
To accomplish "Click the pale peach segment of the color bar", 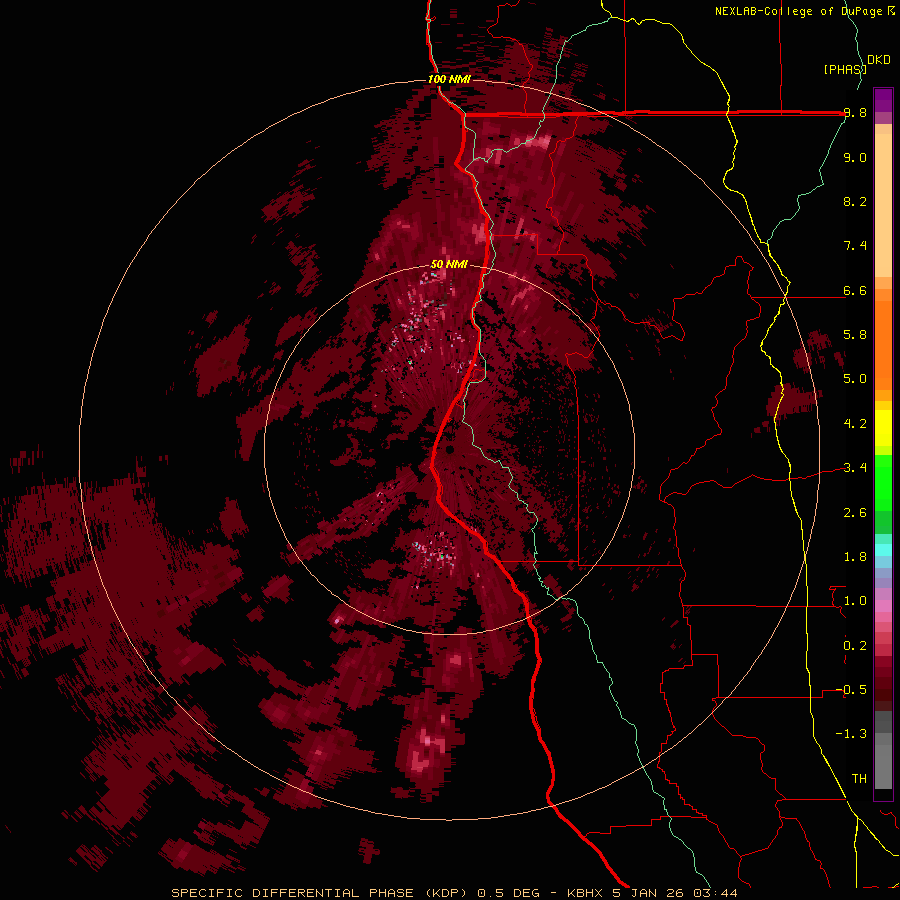I will click(883, 205).
